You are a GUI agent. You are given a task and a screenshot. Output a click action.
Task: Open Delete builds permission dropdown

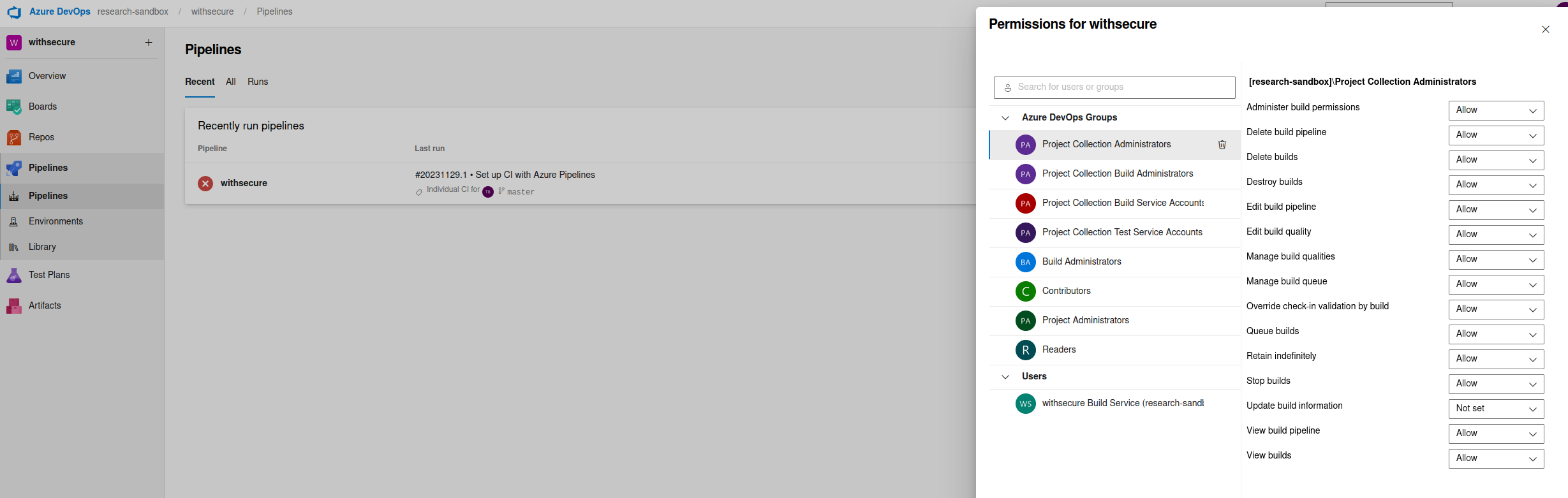(1496, 160)
